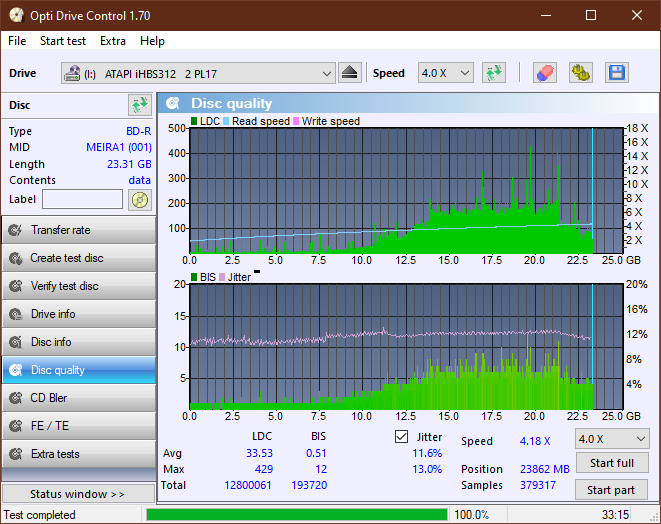Refresh disc info icon in Disc panel
661x524 pixels.
point(140,105)
